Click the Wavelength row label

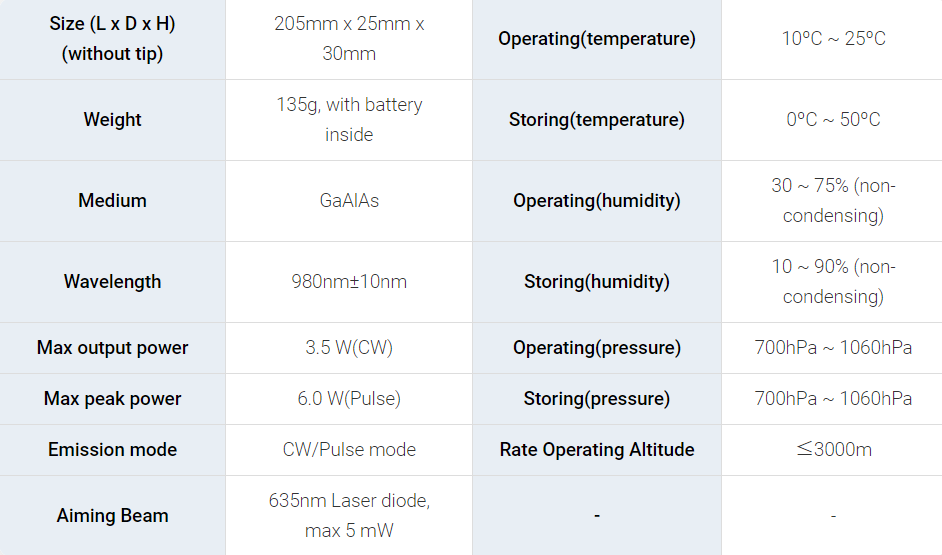click(112, 282)
